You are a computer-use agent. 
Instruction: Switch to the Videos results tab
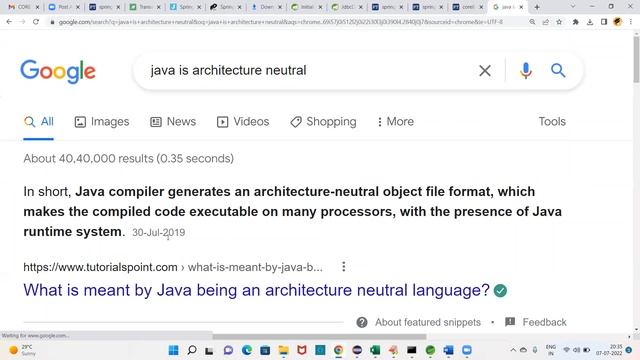coord(243,122)
